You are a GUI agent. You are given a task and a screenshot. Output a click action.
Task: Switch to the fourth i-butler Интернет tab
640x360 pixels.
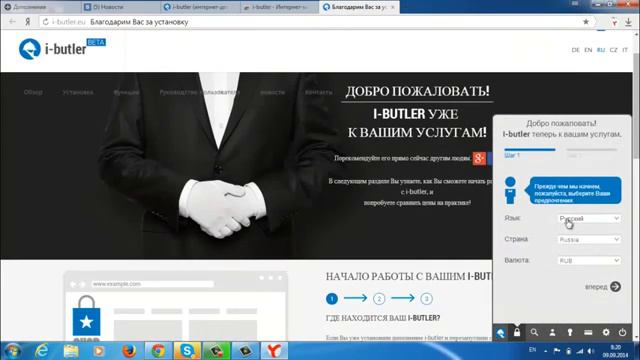coord(280,7)
